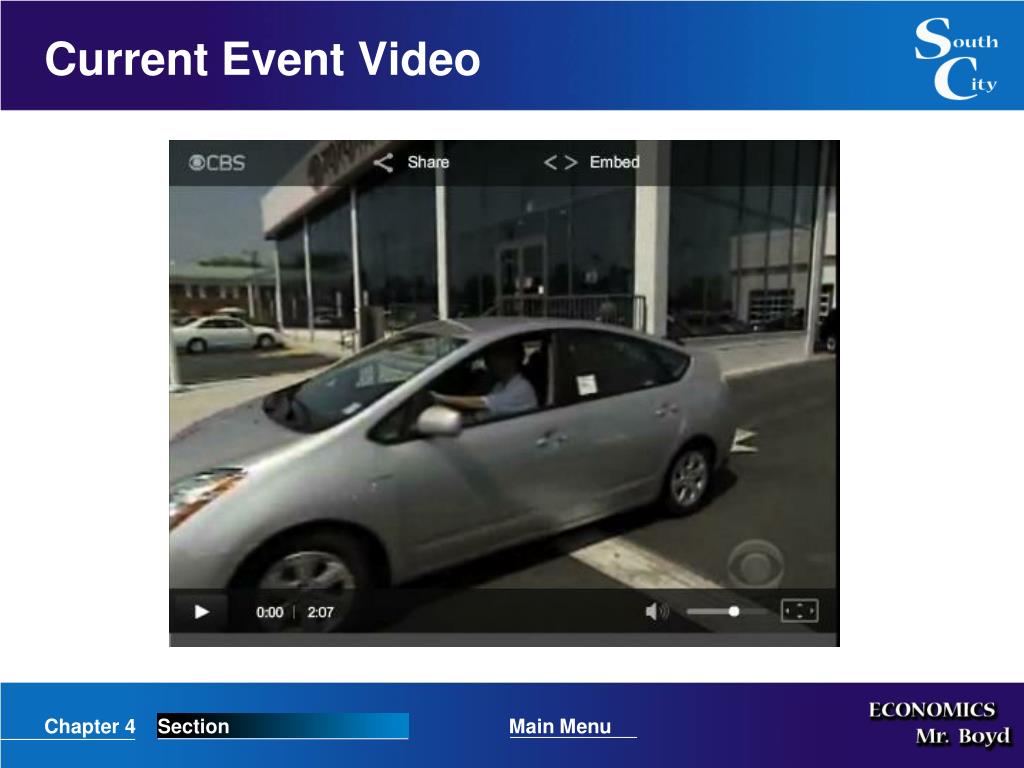Image resolution: width=1024 pixels, height=768 pixels.
Task: Click the ECONOMICS text in footer
Action: click(x=932, y=710)
